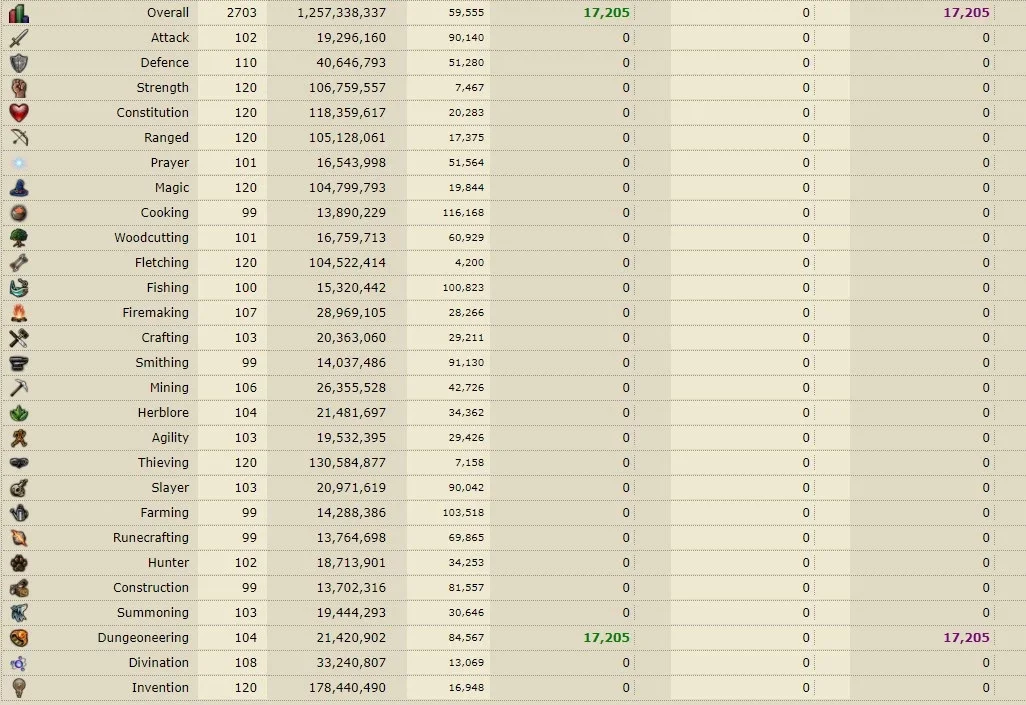This screenshot has height=705, width=1026.
Task: Select the Magic skill label
Action: 172,188
